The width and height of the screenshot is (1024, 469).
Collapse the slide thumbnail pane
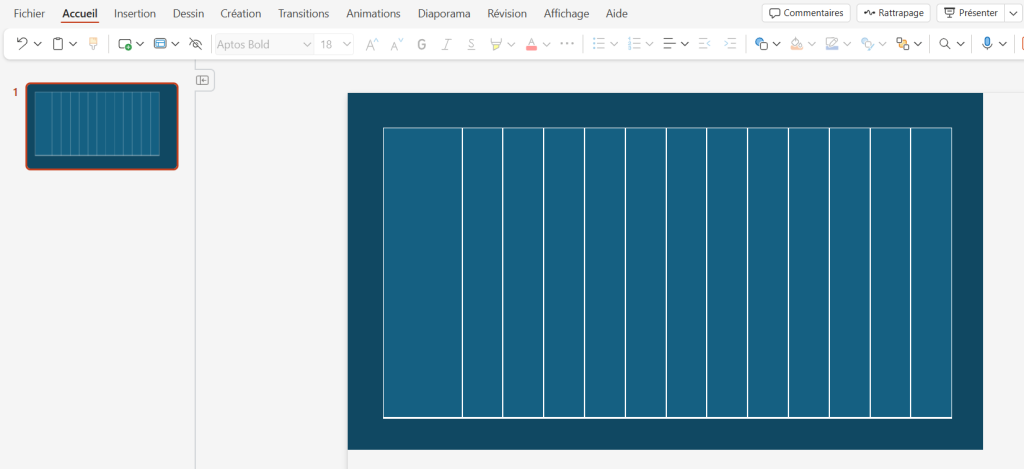[x=202, y=80]
